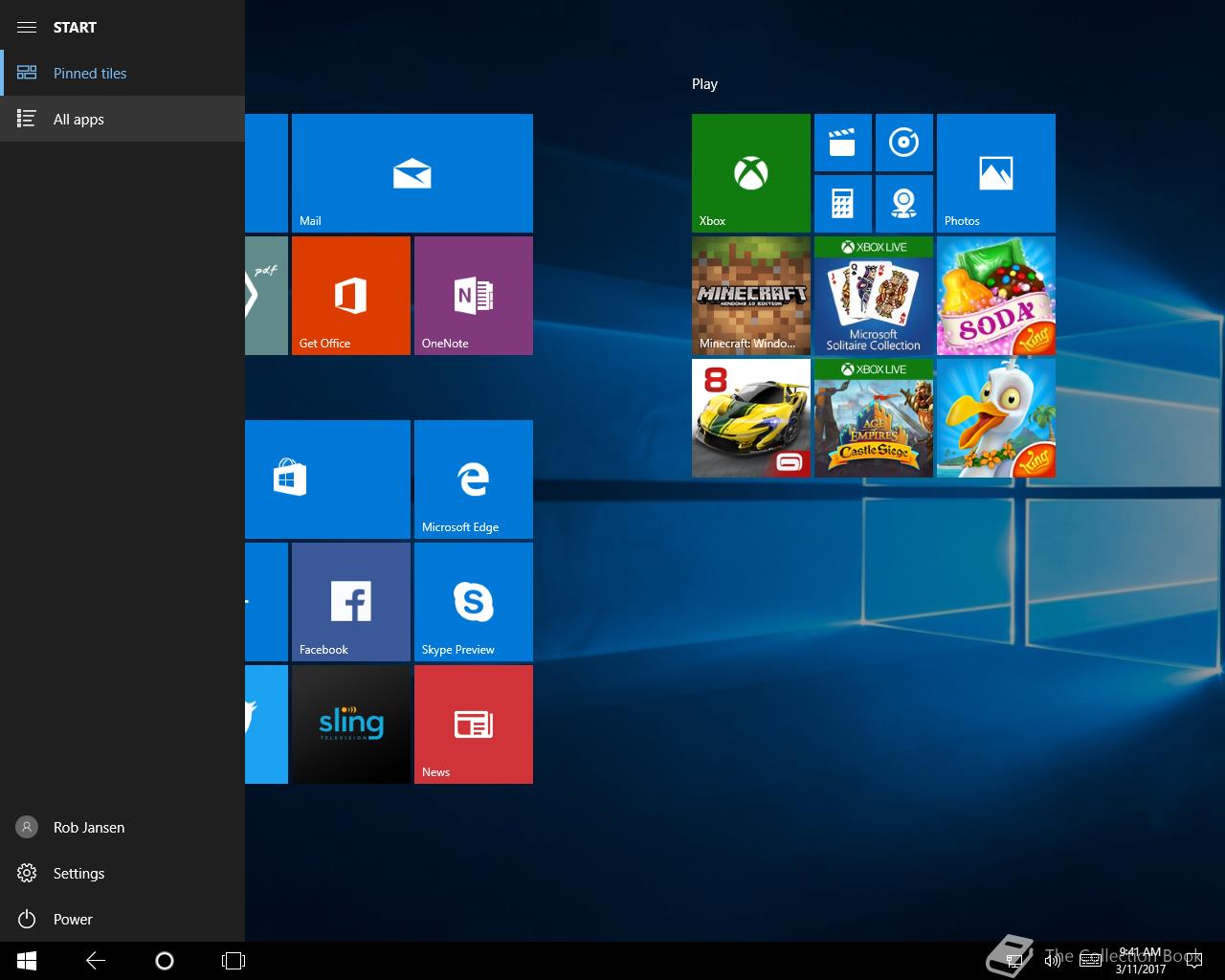Open Microsoft Solitaire Collection tile
The width and height of the screenshot is (1225, 980).
point(873,295)
